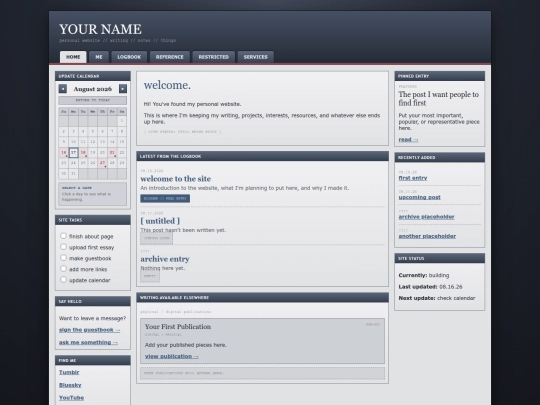The width and height of the screenshot is (540, 405).
Task: Click the Return to Today calendar button
Action: pos(93,100)
